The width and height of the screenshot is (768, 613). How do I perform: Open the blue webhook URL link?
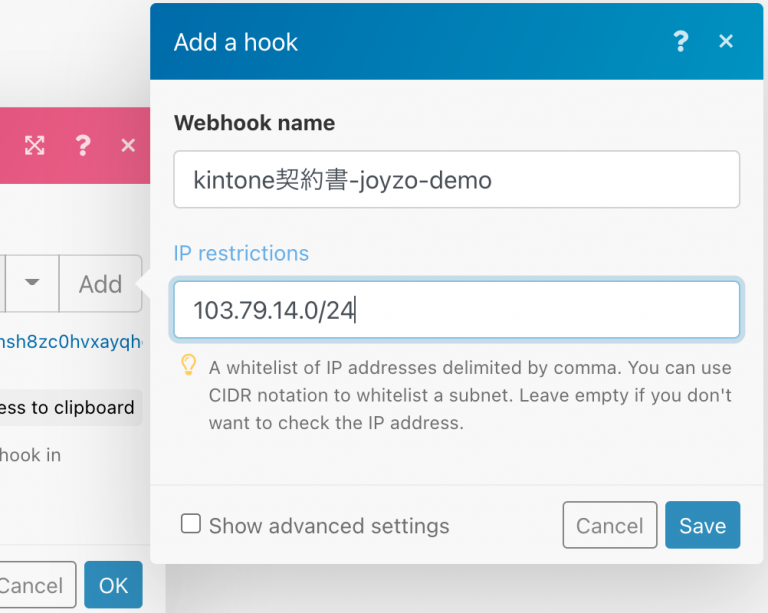72,341
